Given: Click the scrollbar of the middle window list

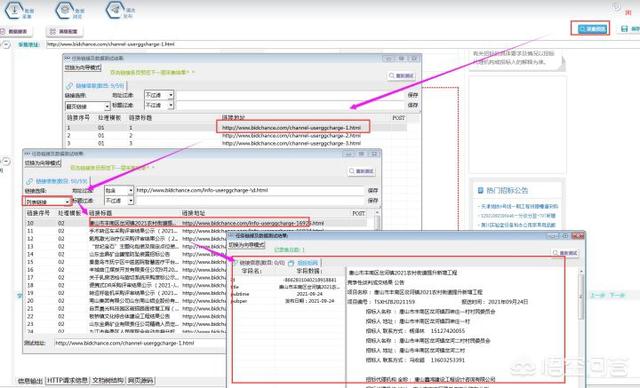Looking at the screenshot, I should click(378, 222).
